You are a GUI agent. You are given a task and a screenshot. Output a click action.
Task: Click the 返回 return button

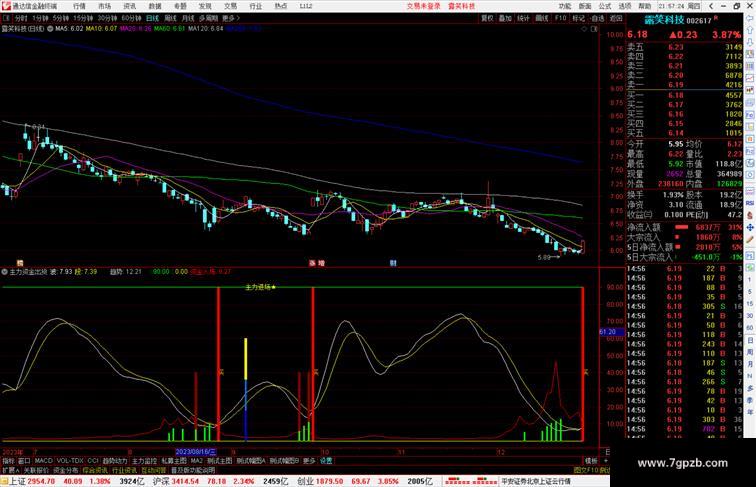(616, 18)
